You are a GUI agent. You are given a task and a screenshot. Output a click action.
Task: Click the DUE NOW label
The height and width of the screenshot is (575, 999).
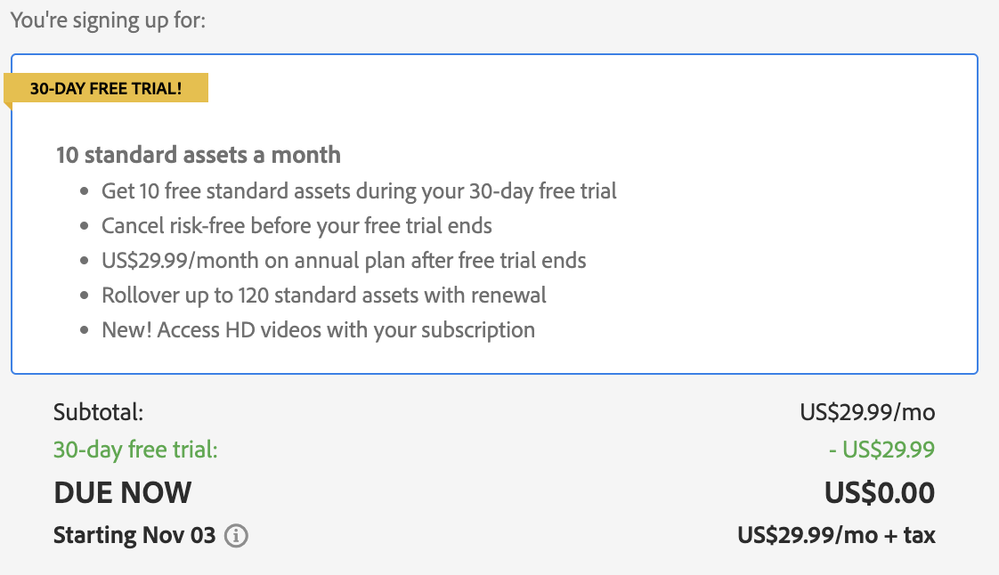122,492
